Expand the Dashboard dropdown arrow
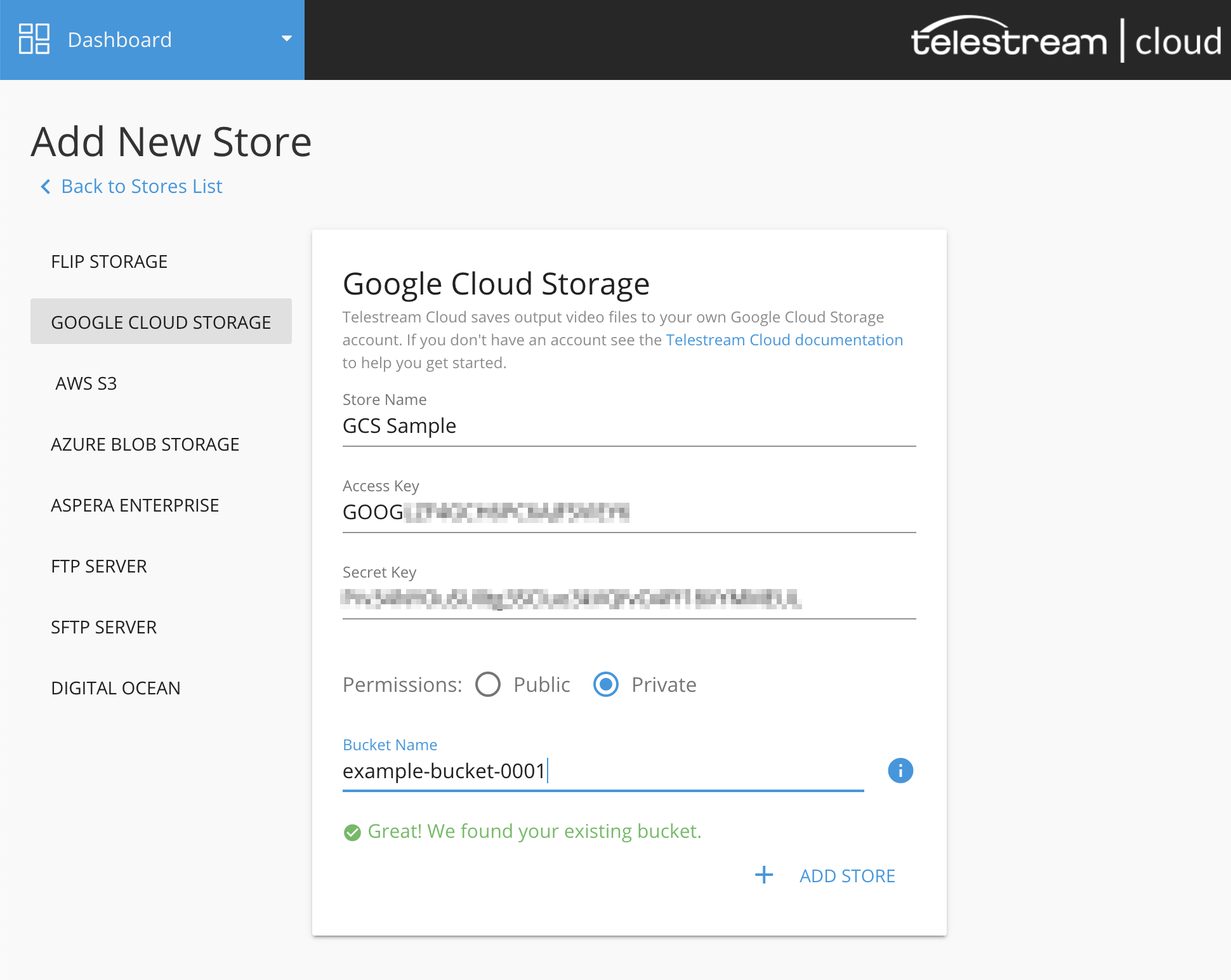 point(287,39)
